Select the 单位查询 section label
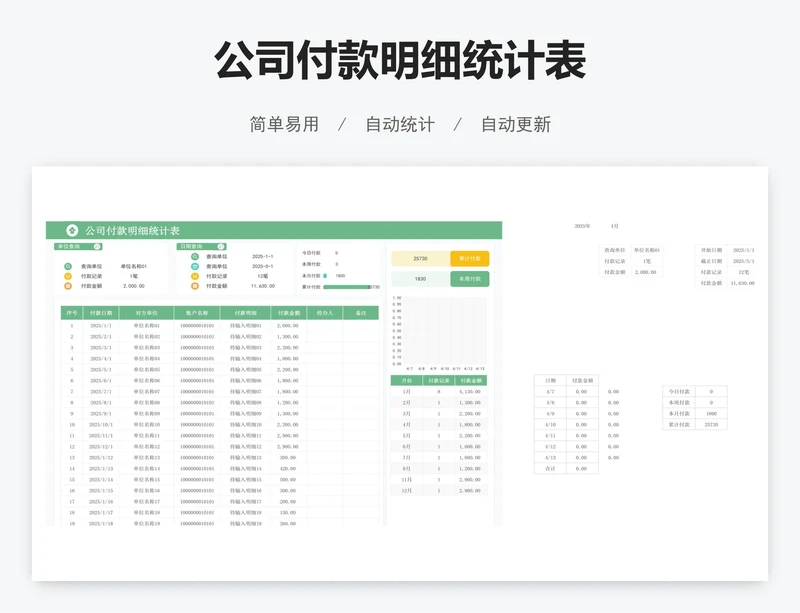Viewport: 800px width, 613px height. pyautogui.click(x=78, y=247)
